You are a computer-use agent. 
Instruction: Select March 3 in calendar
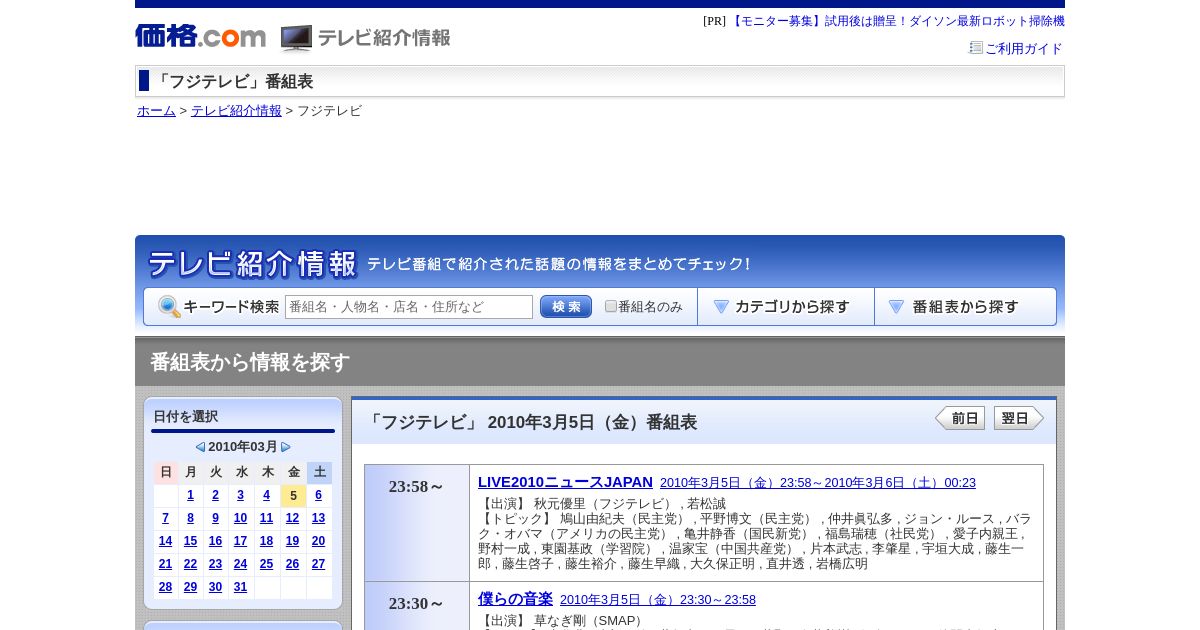point(241,495)
